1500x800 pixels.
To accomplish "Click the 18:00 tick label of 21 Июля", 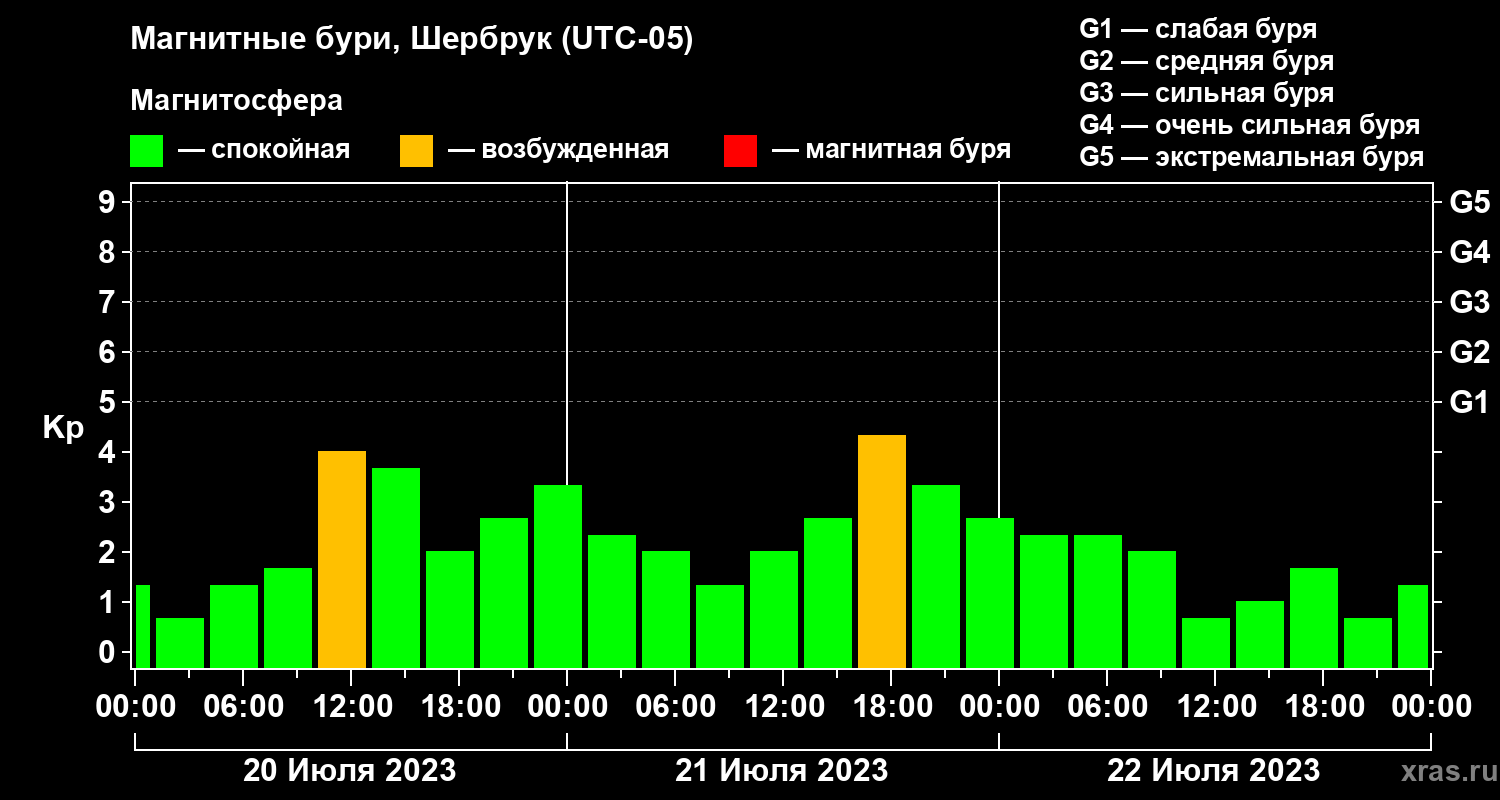I will click(891, 706).
